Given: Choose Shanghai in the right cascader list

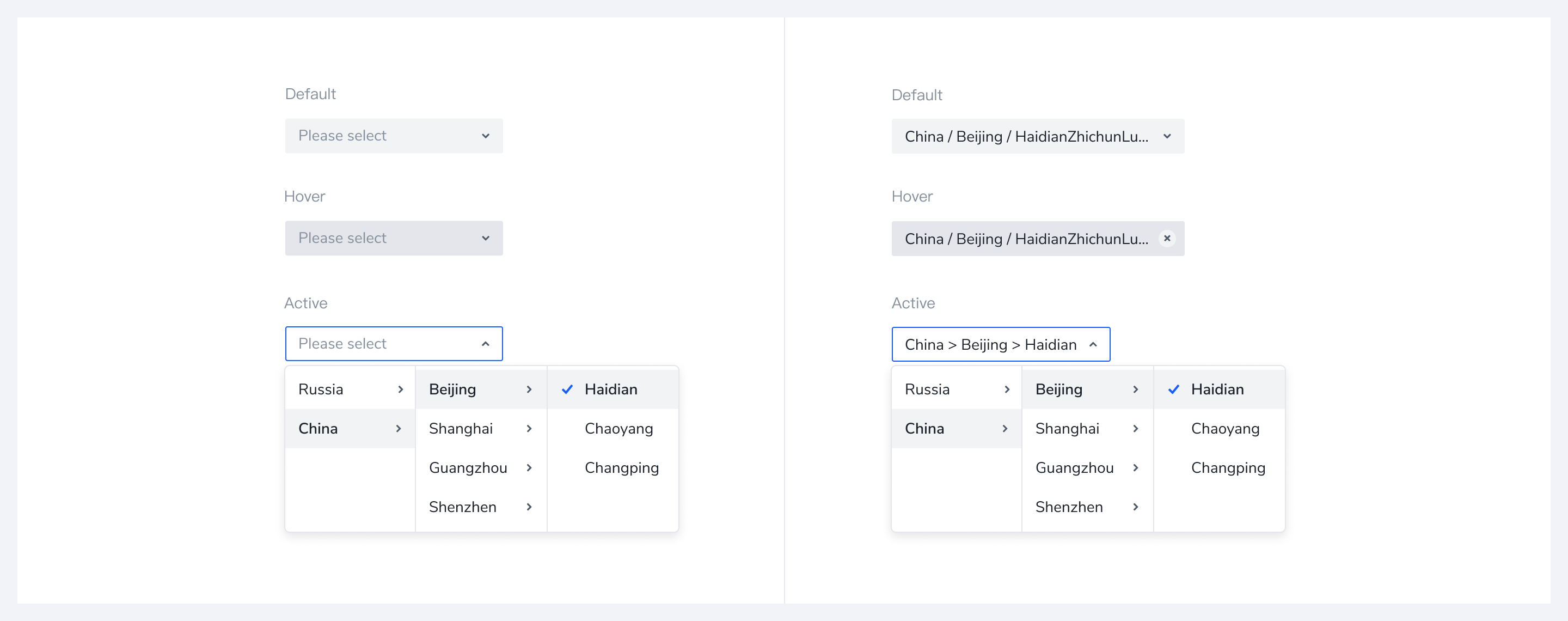Looking at the screenshot, I should click(x=1087, y=429).
